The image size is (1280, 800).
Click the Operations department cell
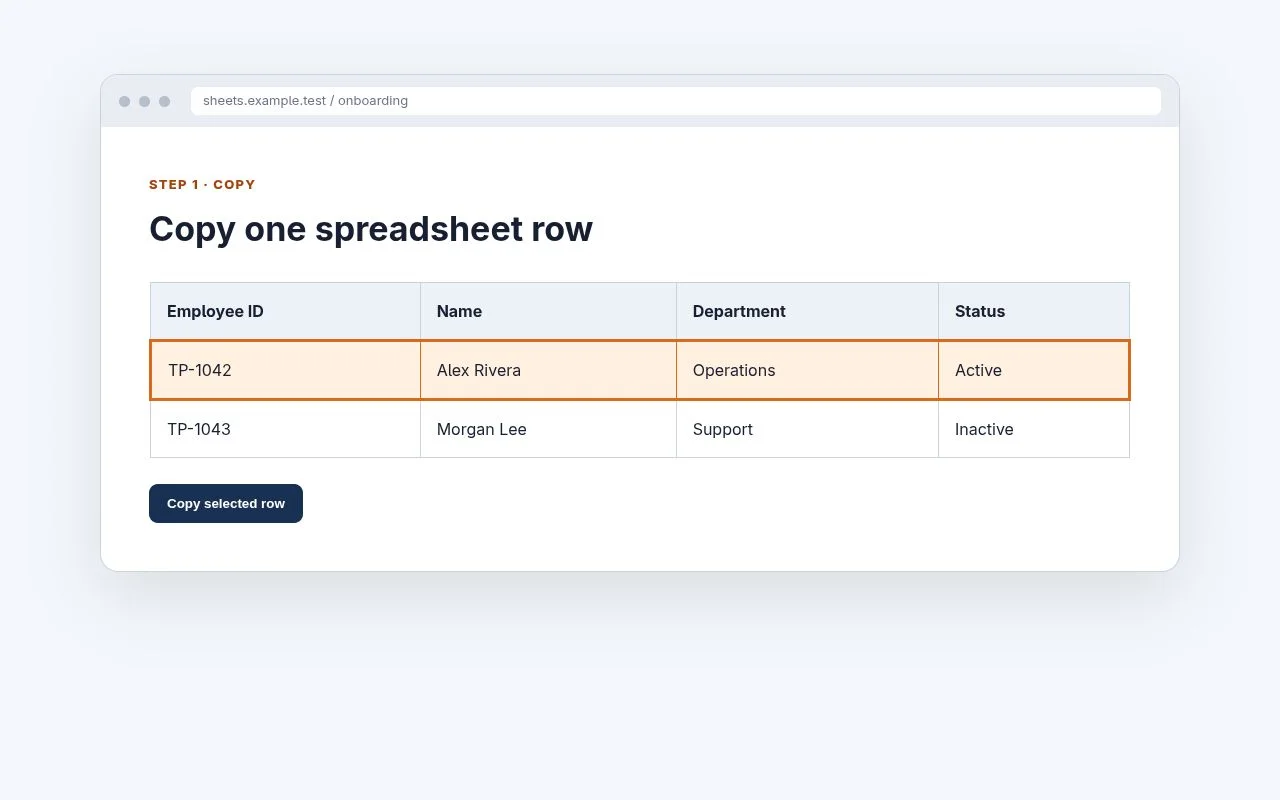pos(807,370)
